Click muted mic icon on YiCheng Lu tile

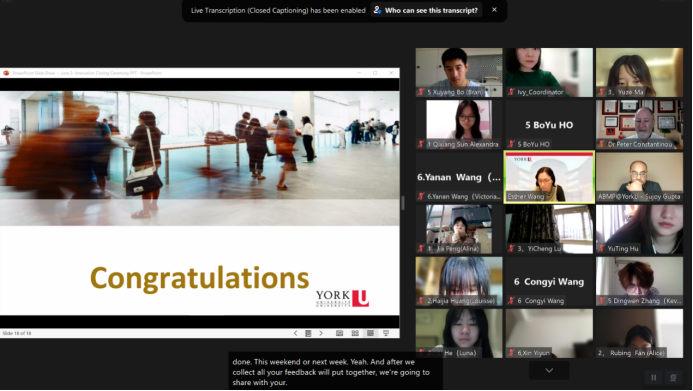pos(511,248)
